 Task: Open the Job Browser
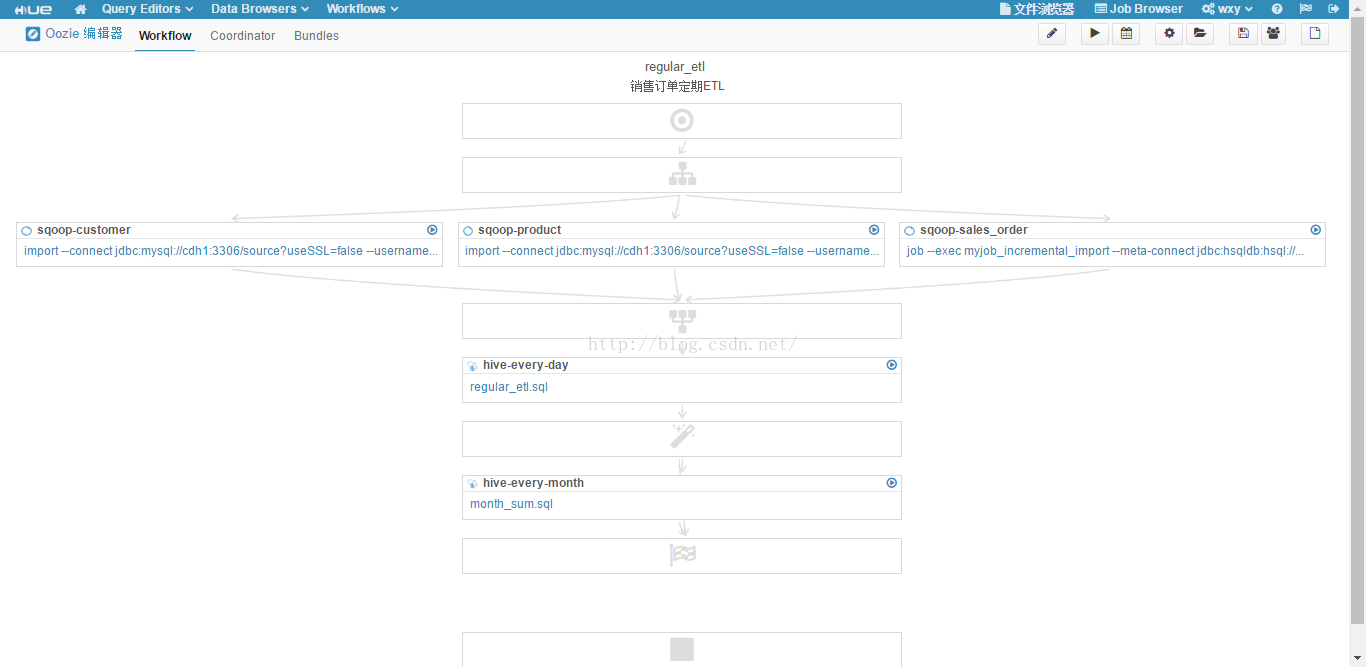pos(1138,9)
